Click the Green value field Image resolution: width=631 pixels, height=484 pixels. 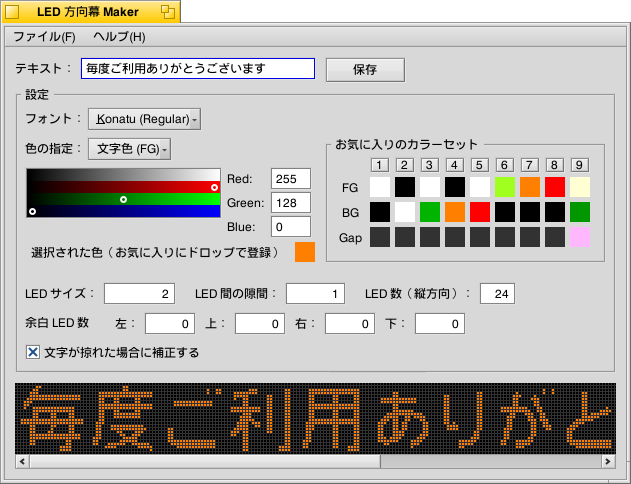pyautogui.click(x=291, y=203)
